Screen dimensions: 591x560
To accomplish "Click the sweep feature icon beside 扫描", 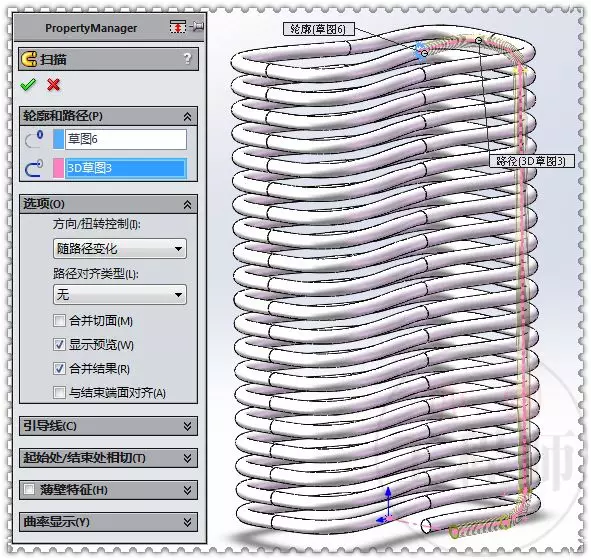I will (x=29, y=59).
